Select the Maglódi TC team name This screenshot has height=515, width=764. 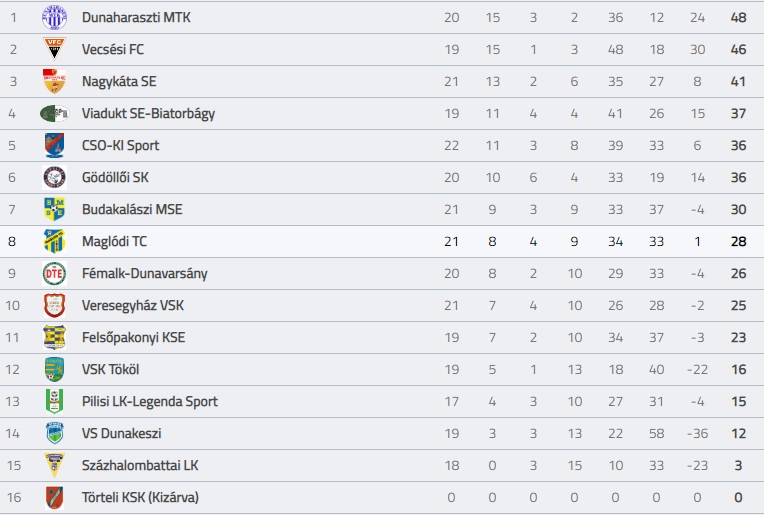(114, 242)
